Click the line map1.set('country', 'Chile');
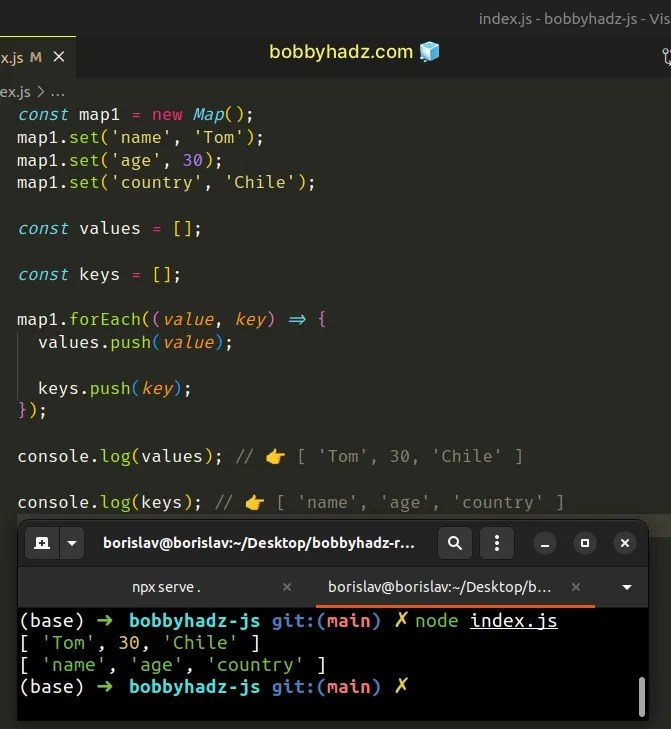 click(x=166, y=182)
